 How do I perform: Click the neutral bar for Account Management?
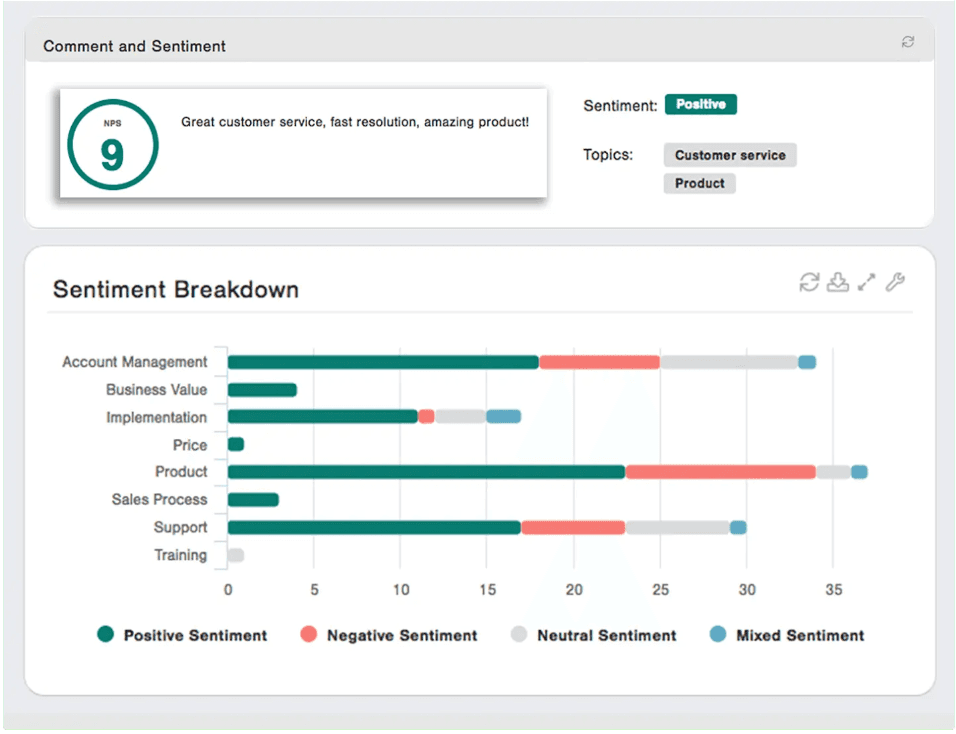[729, 362]
